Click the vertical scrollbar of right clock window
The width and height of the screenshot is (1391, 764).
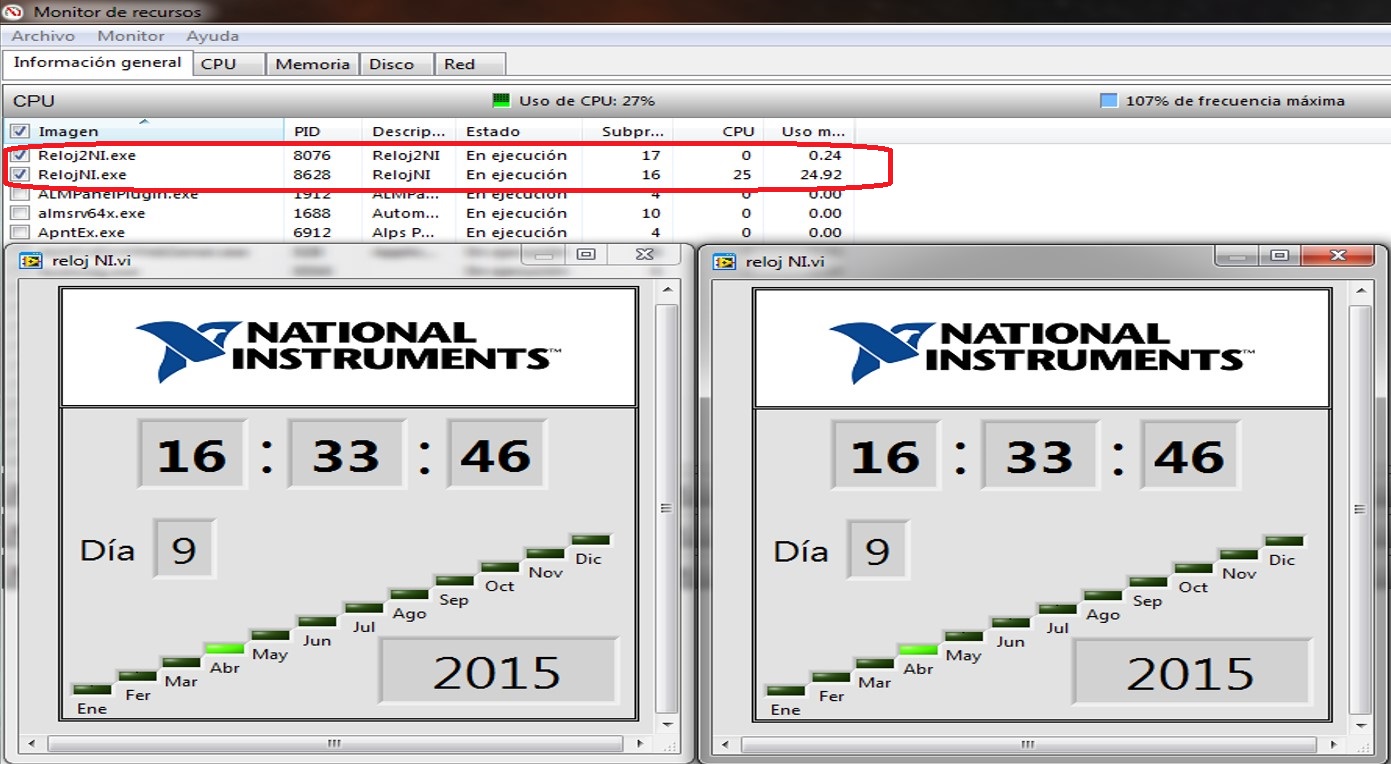click(1360, 508)
